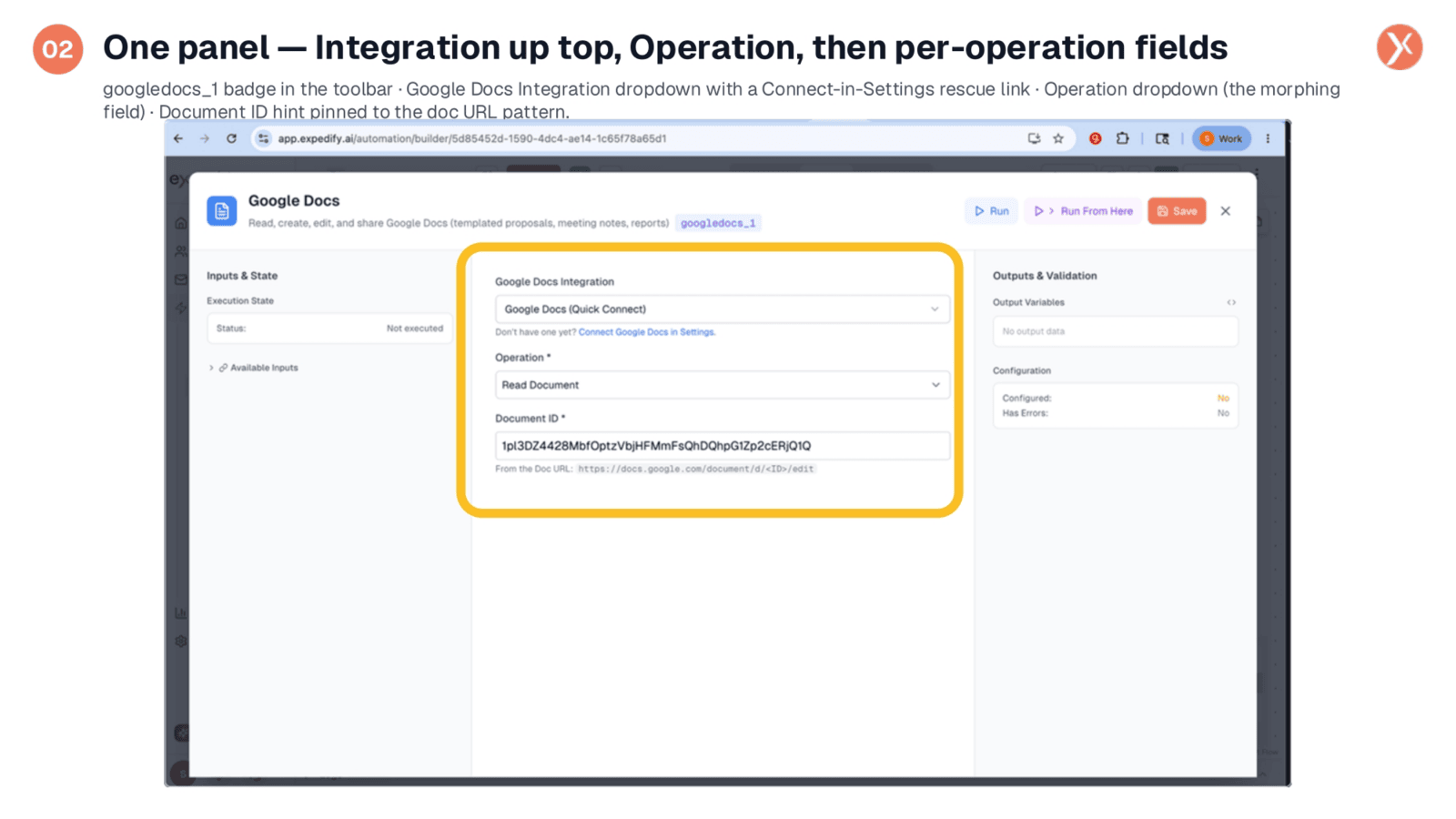Run the Google Docs node

point(991,211)
